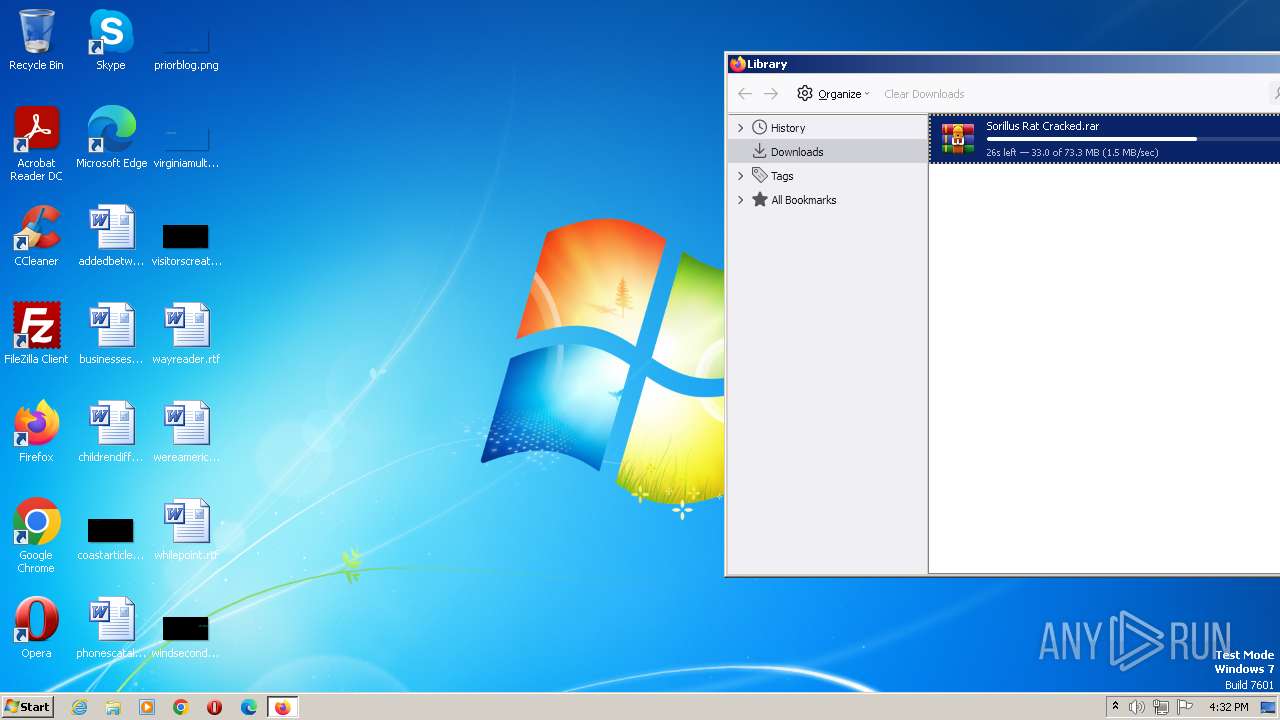1280x720 pixels.
Task: Launch Google Chrome desktop shortcut
Action: point(36,536)
